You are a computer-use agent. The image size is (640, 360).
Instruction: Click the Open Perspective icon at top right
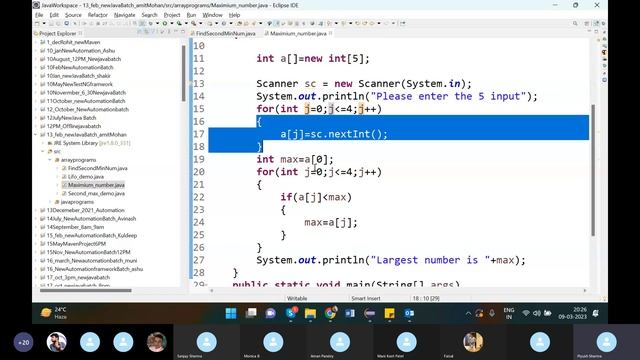coord(587,23)
